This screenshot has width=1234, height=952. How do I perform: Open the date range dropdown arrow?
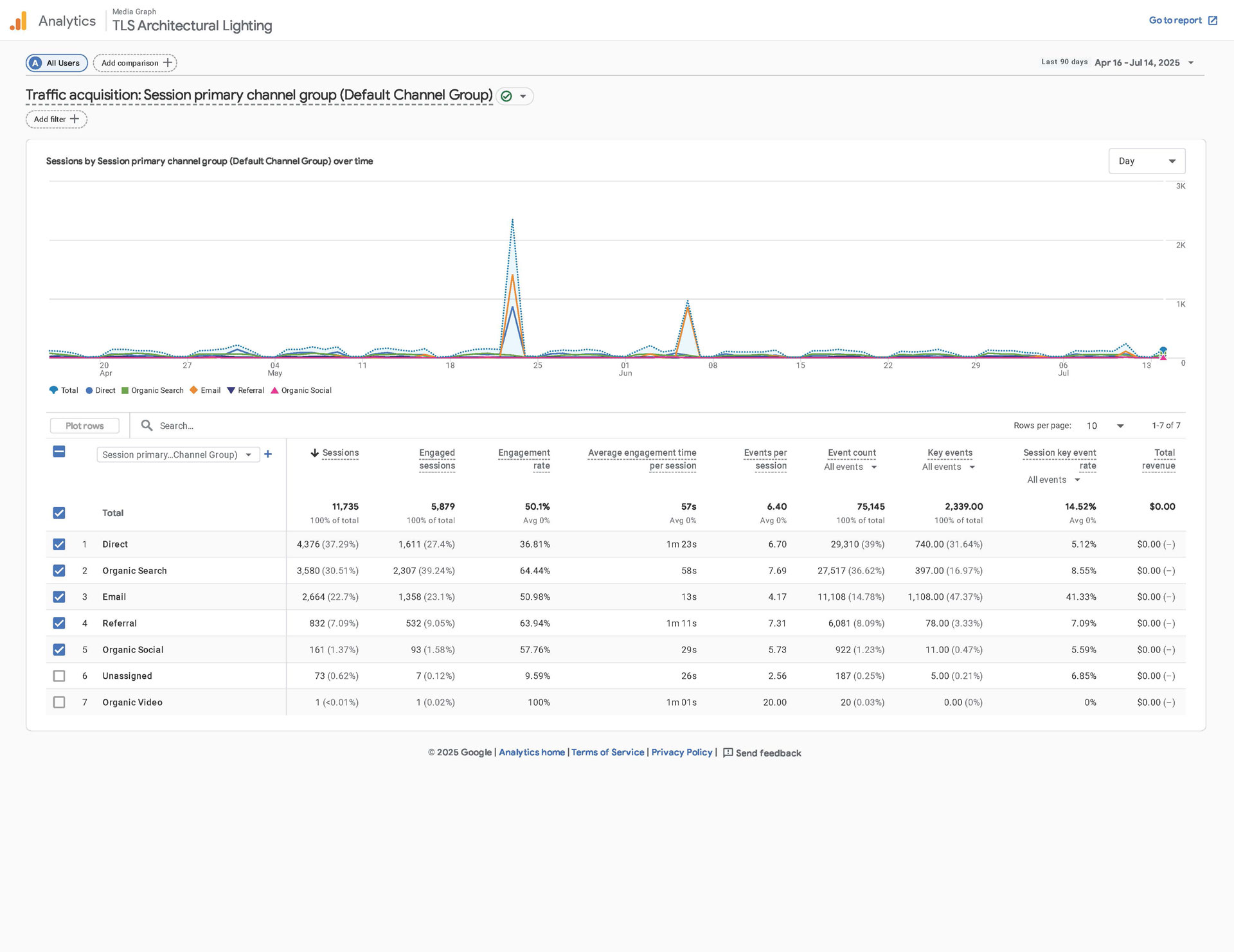point(1191,63)
